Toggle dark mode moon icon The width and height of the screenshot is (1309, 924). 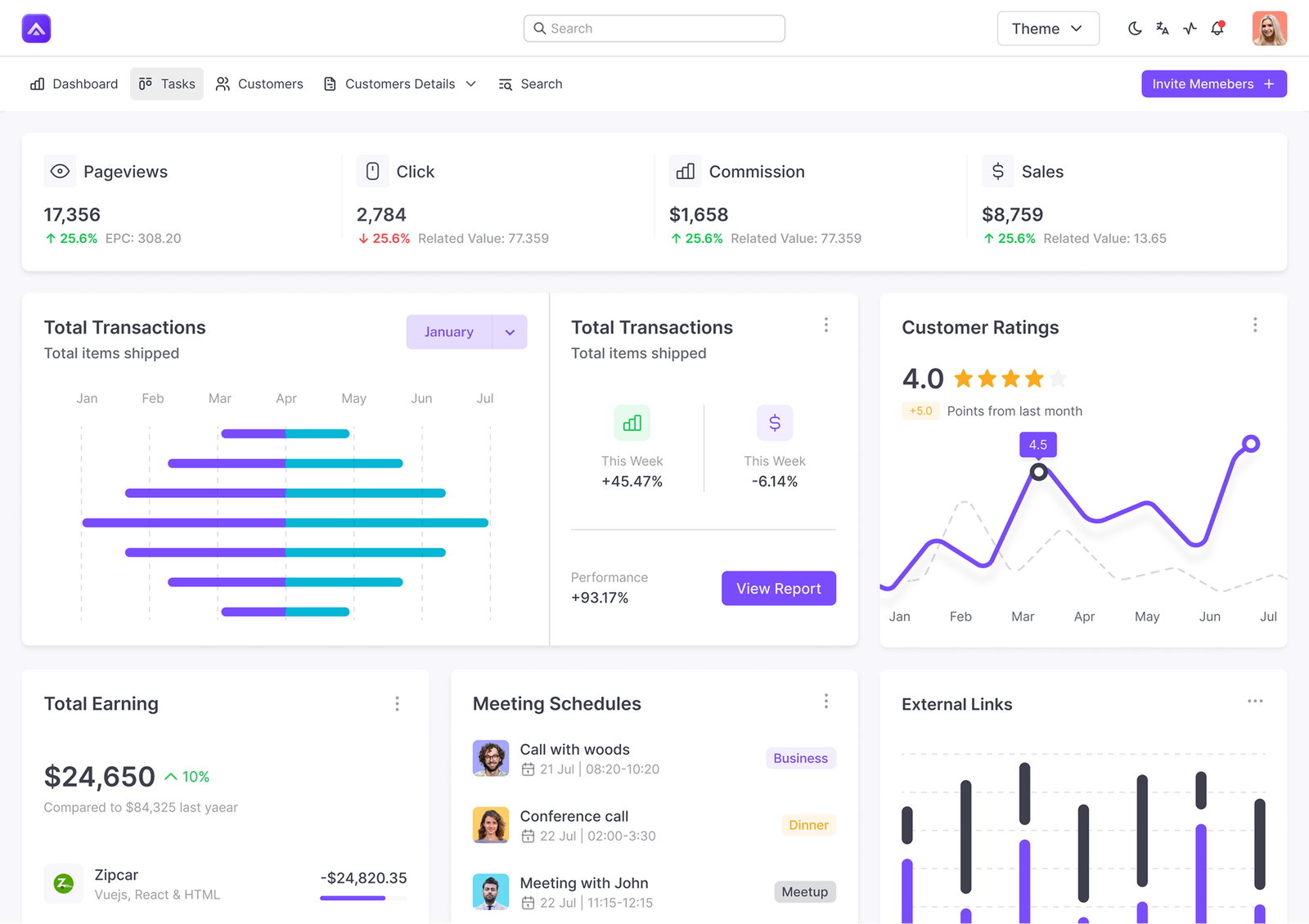tap(1135, 29)
